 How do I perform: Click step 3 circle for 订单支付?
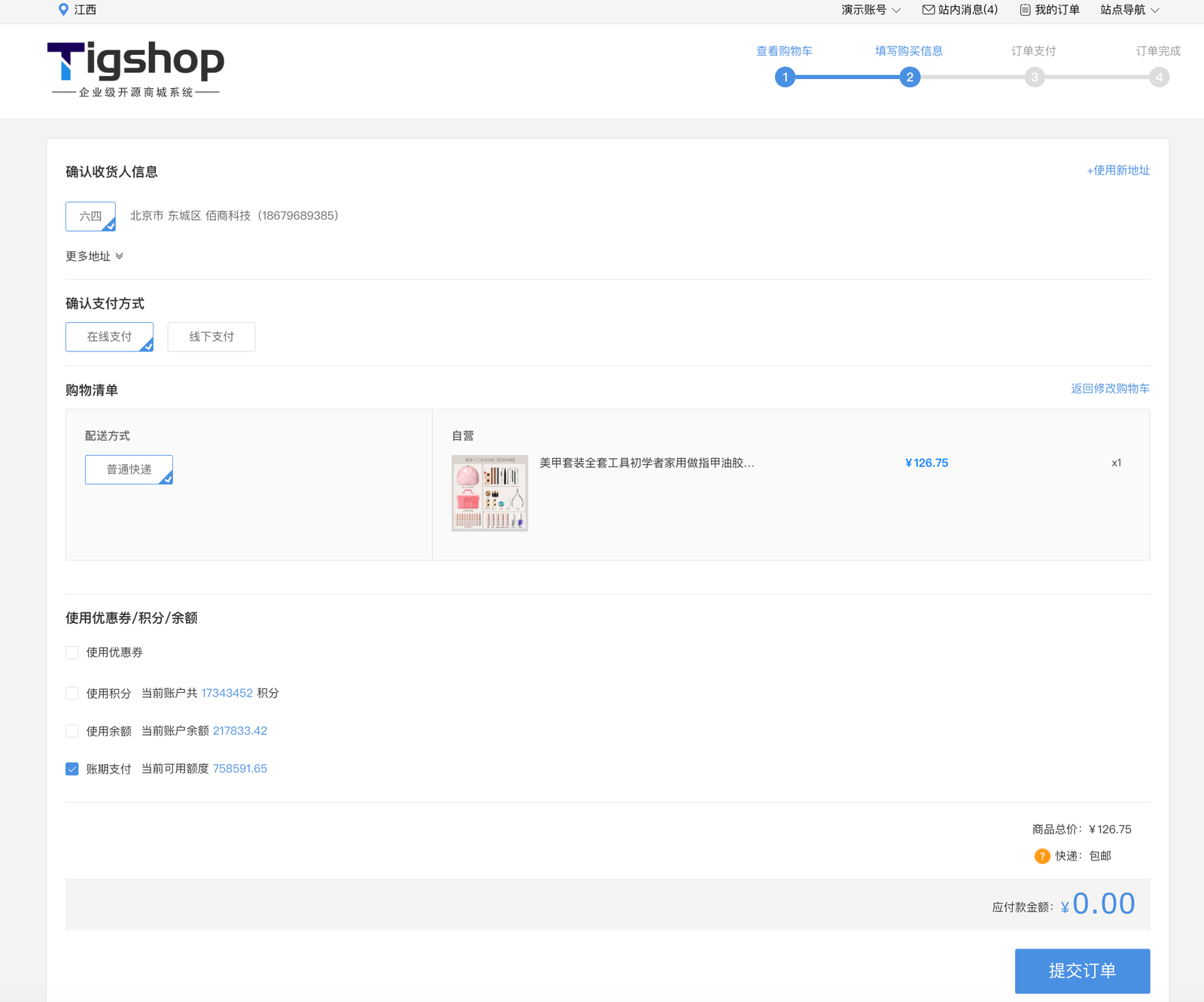point(1035,77)
